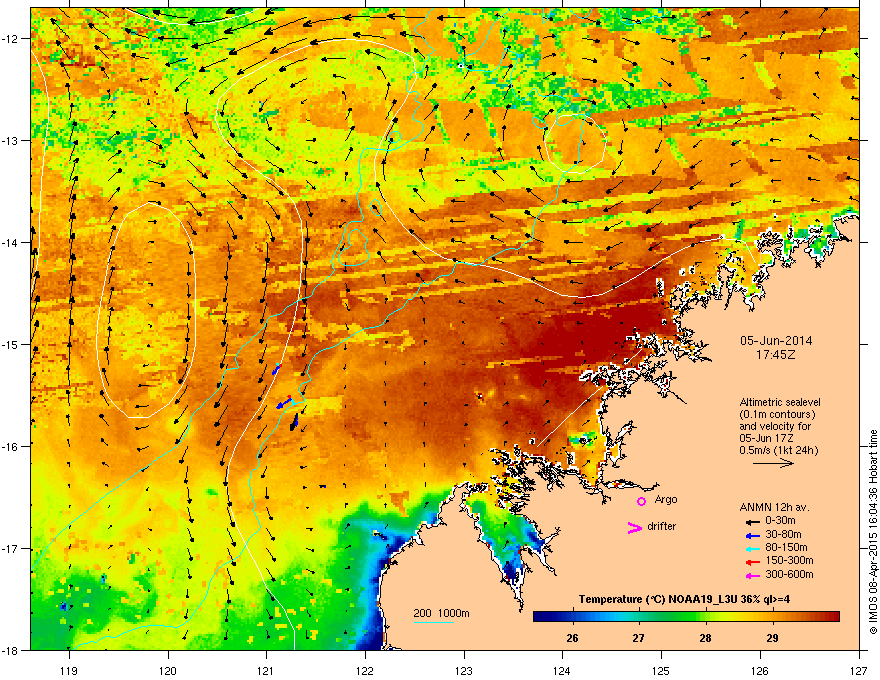The width and height of the screenshot is (880, 680).
Task: Click the colorbar value 29
Action: coord(772,638)
